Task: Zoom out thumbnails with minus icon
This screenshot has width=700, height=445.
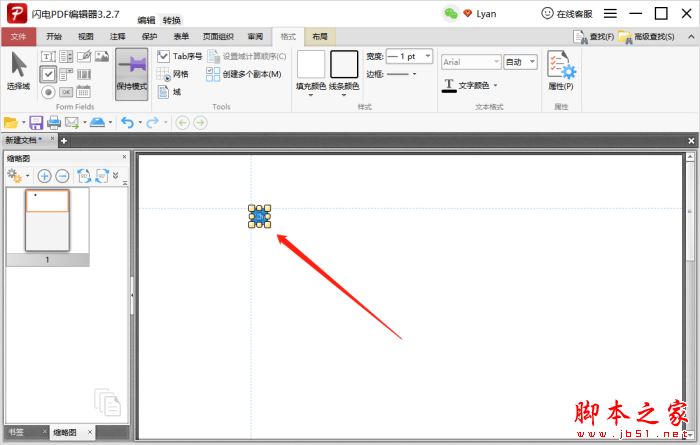Action: (62, 176)
